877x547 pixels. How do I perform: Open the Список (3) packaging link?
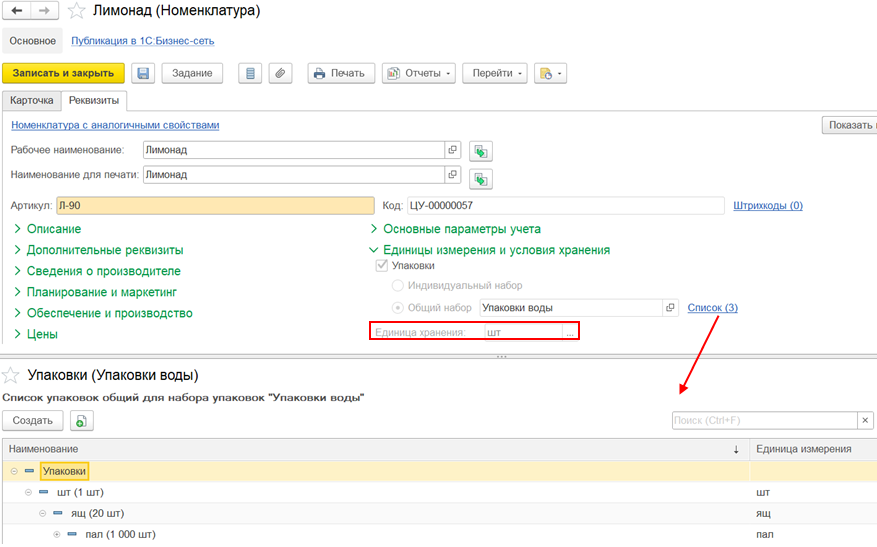712,308
